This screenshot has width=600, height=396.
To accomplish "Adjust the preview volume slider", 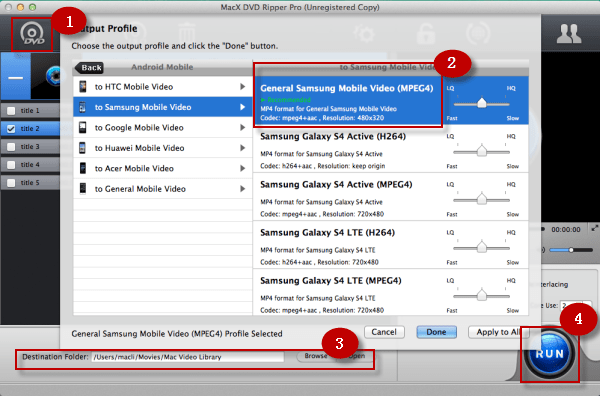I will pos(571,250).
